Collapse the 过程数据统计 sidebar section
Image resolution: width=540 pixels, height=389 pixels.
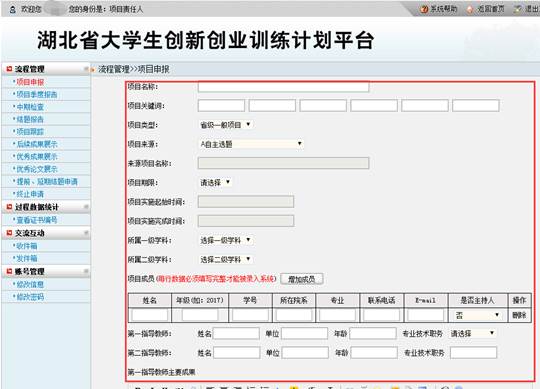(86, 207)
